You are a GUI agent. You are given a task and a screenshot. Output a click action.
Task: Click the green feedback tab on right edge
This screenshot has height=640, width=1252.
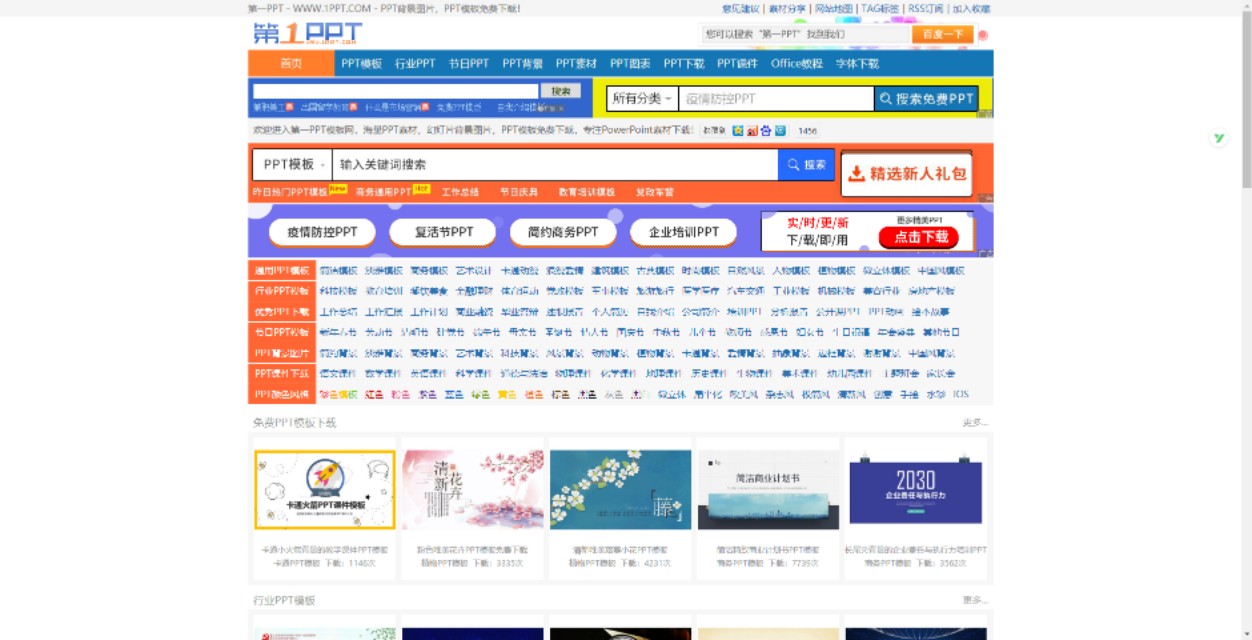[x=1218, y=138]
